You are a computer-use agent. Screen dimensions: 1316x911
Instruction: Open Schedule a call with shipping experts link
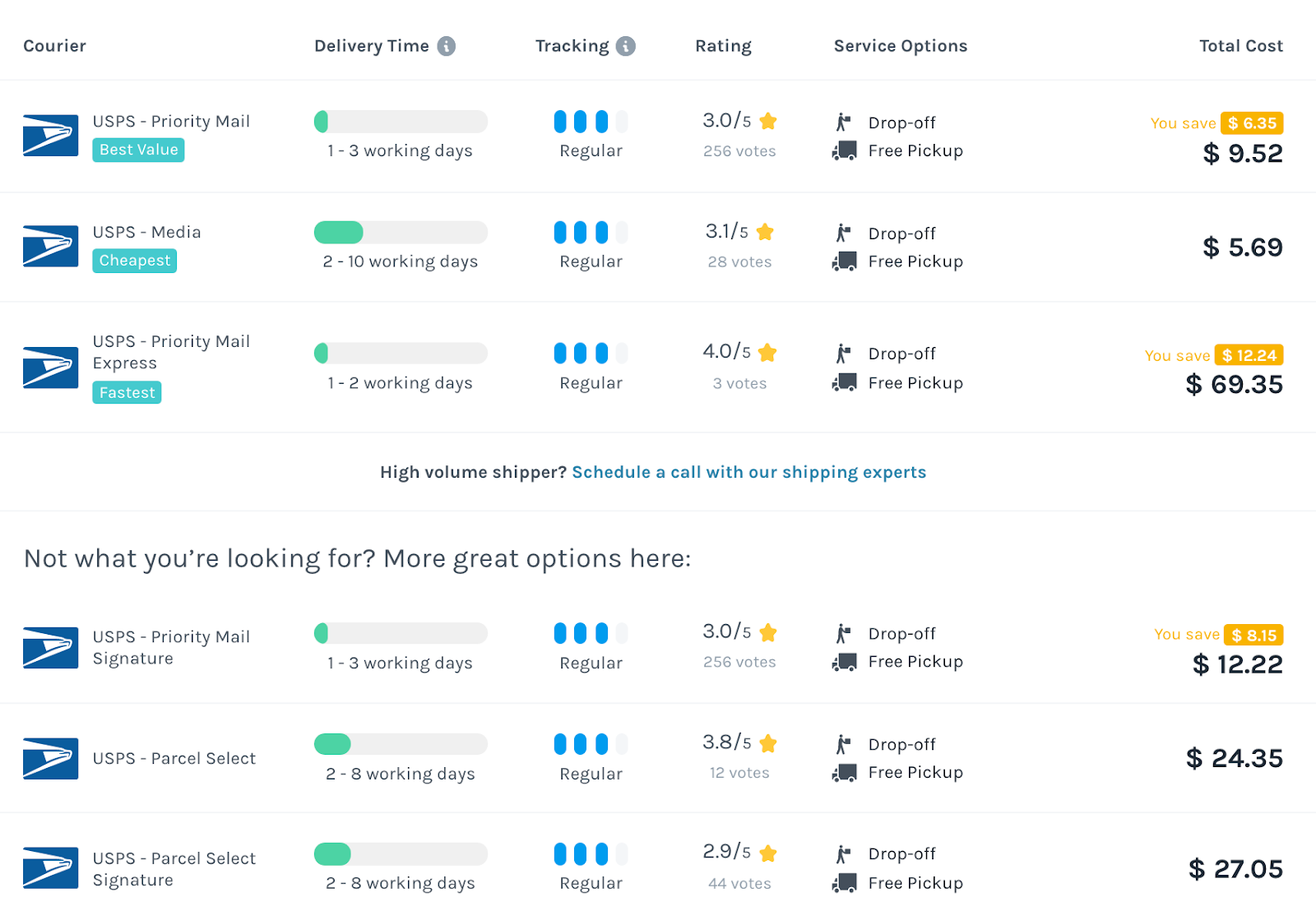tap(748, 472)
